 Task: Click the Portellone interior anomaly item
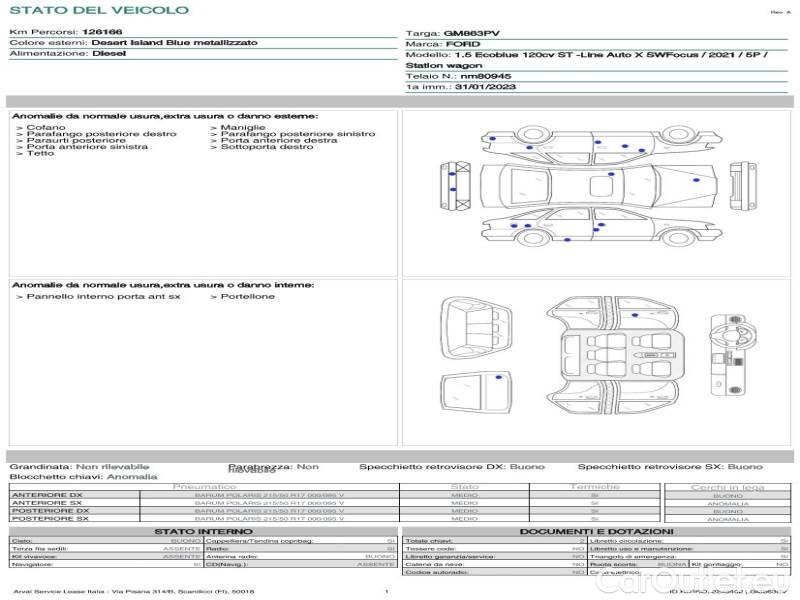[x=243, y=296]
